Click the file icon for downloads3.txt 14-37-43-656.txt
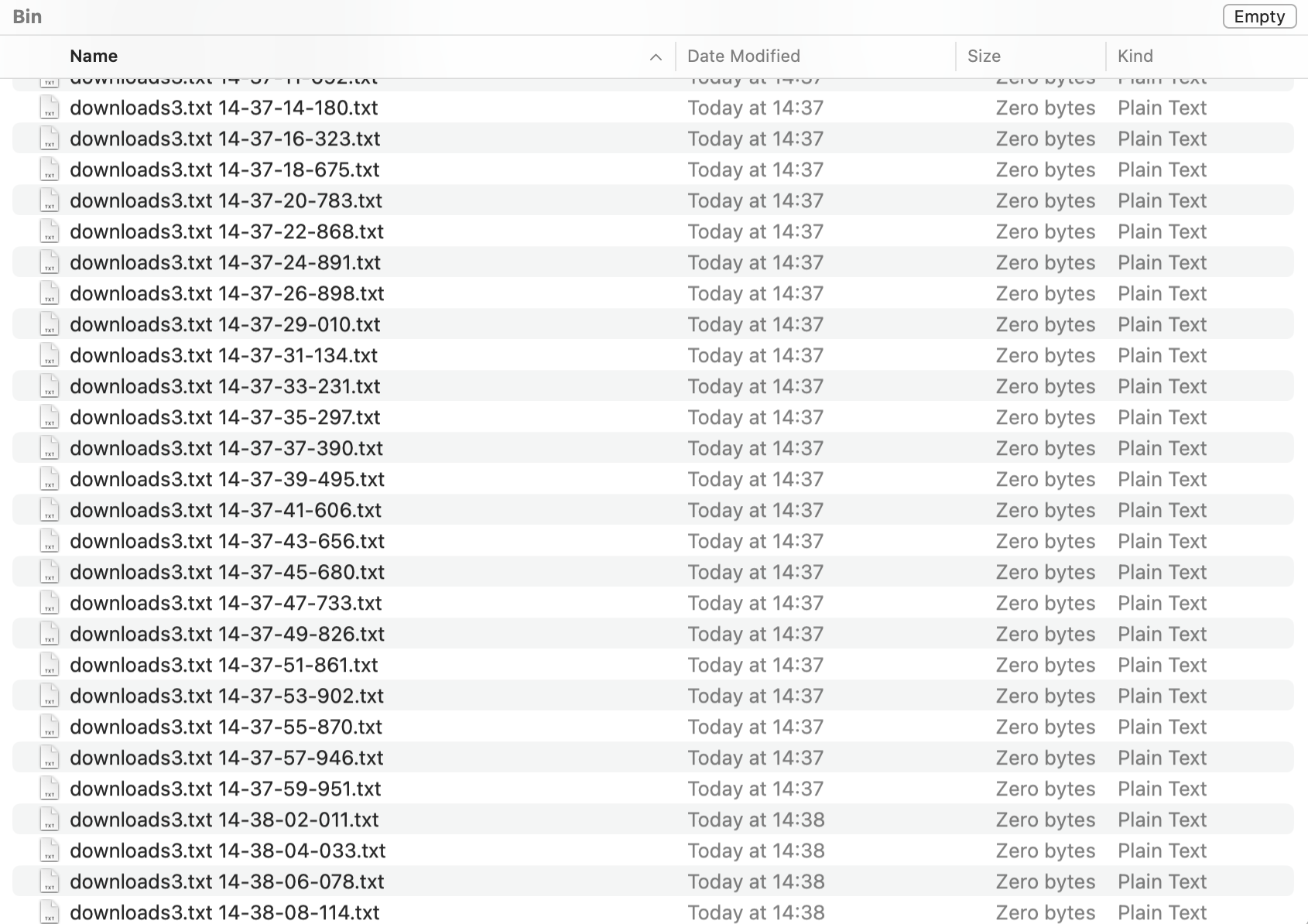 click(50, 541)
